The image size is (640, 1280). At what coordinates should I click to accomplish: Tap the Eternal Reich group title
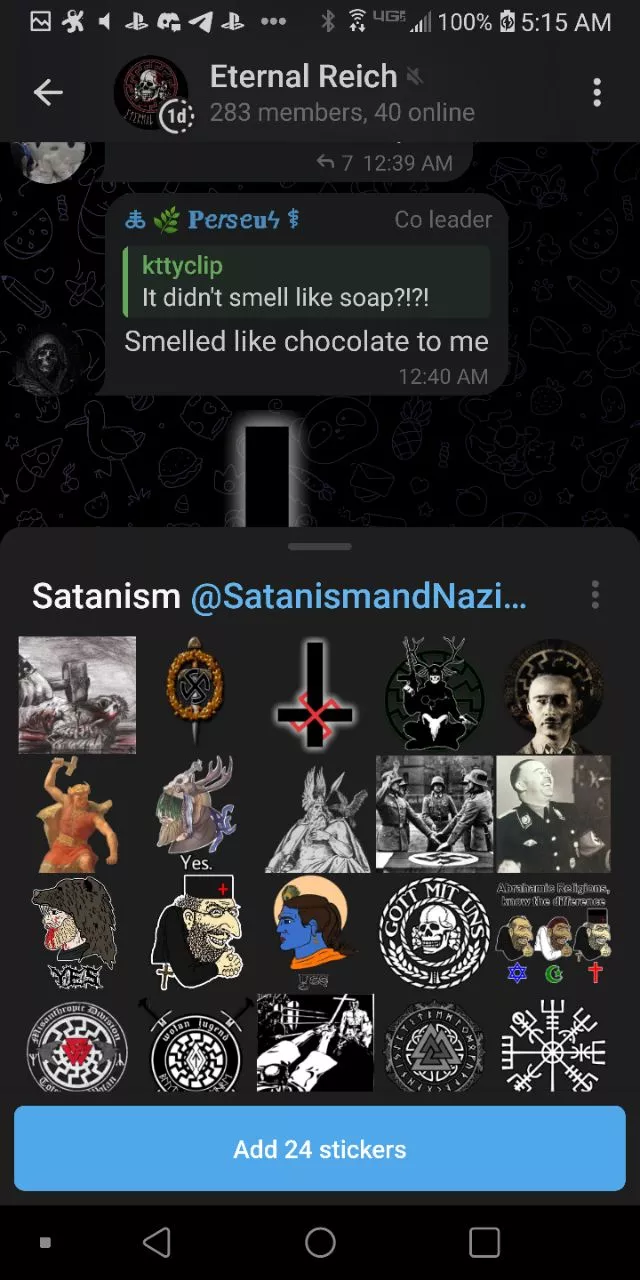(303, 76)
